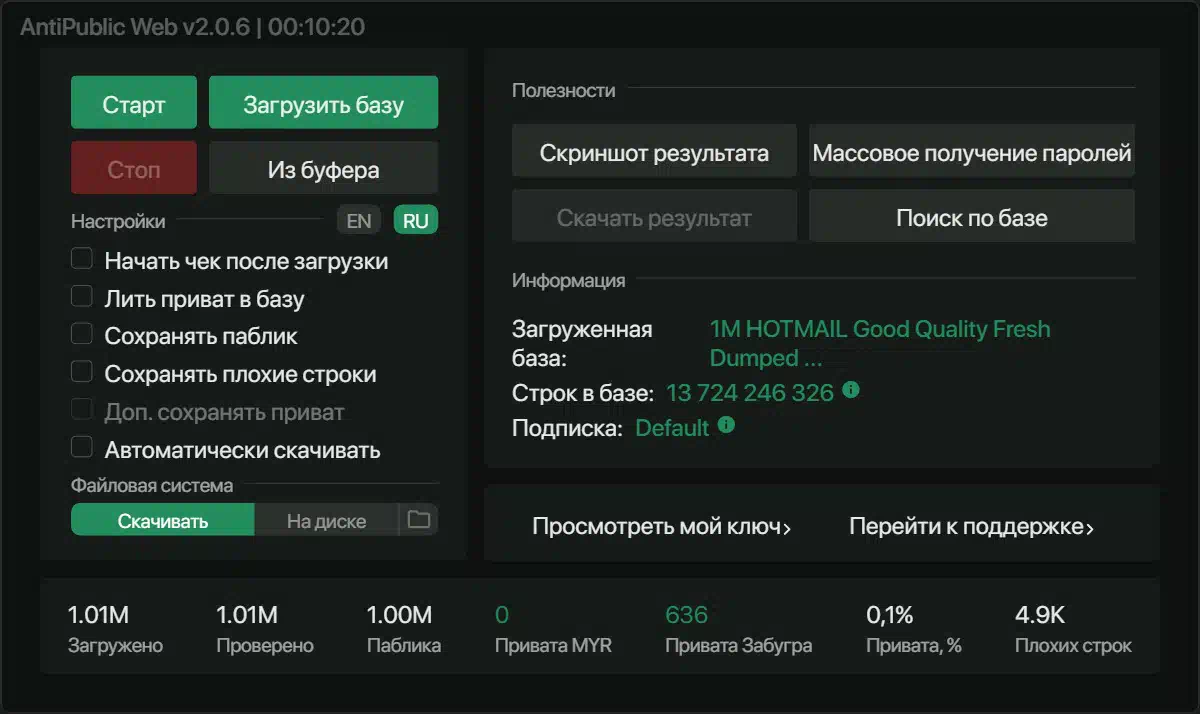Open Массовое получение паролей

coord(972,152)
